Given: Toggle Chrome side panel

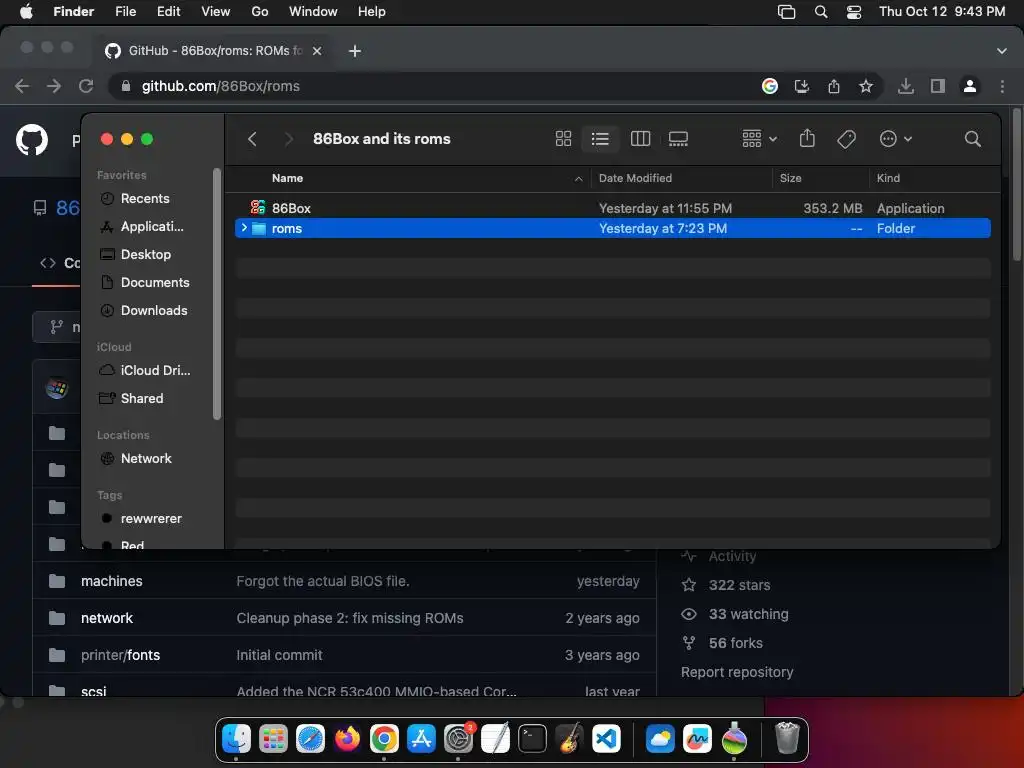Looking at the screenshot, I should tap(938, 86).
